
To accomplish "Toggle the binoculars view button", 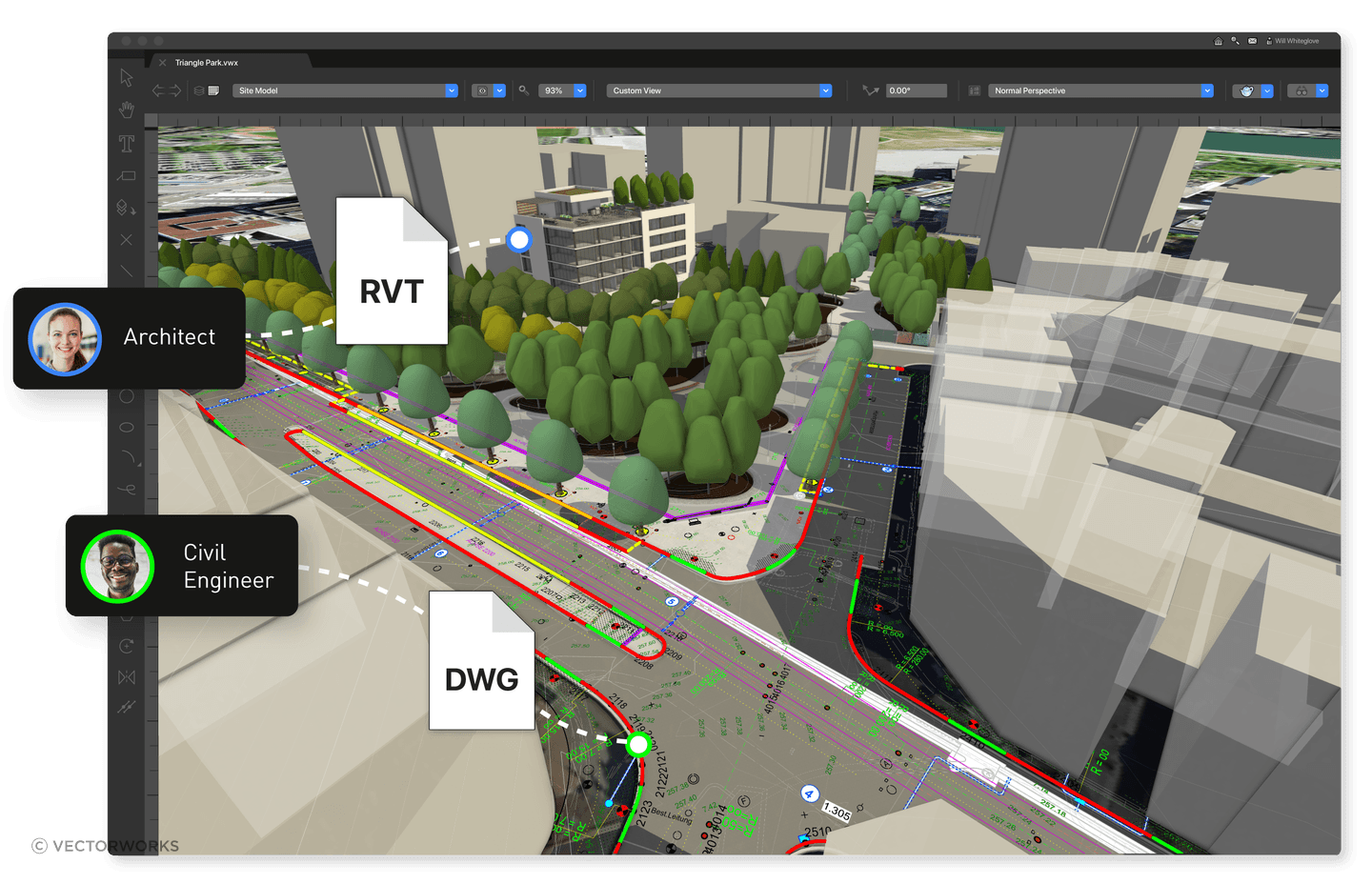I will pos(1301,90).
